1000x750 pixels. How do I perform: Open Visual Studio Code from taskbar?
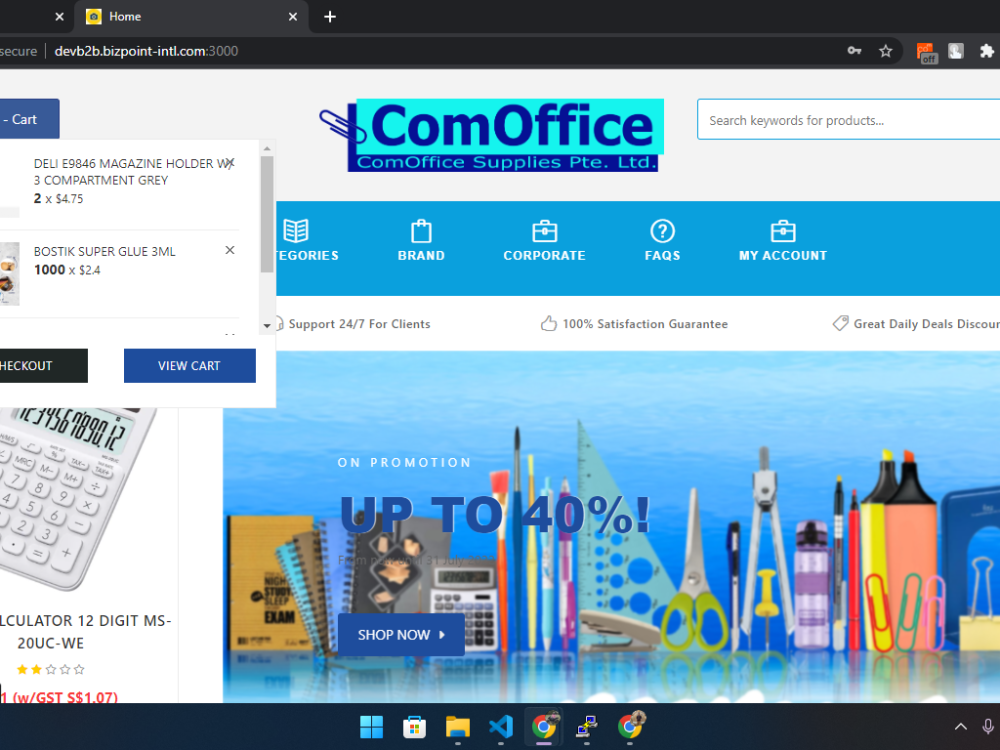[501, 726]
